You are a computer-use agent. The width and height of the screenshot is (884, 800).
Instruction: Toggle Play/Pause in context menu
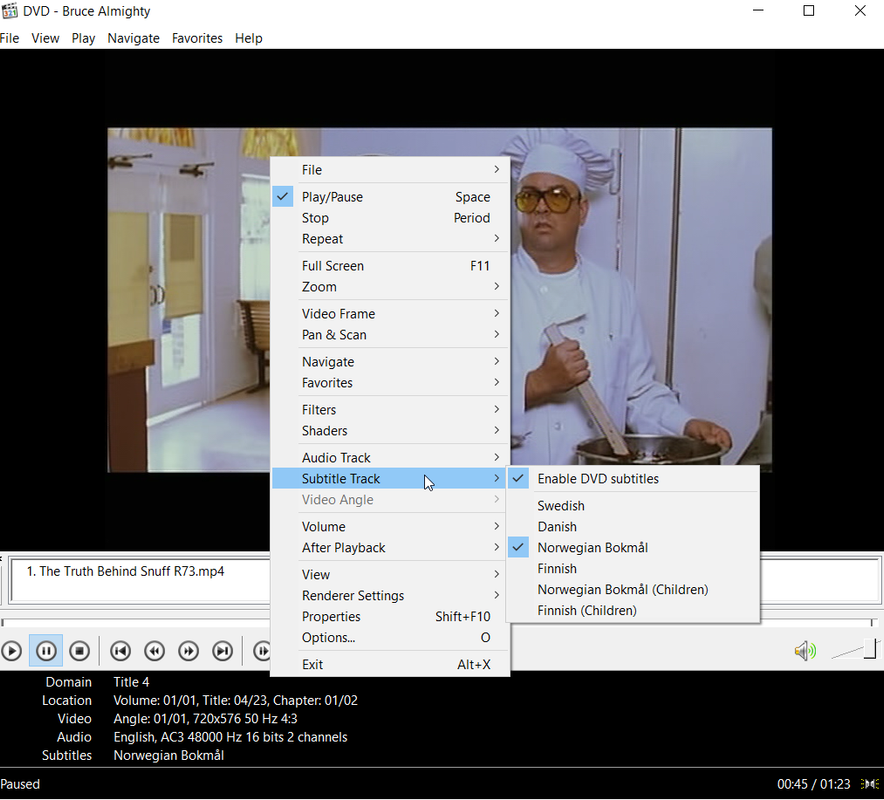click(x=390, y=197)
